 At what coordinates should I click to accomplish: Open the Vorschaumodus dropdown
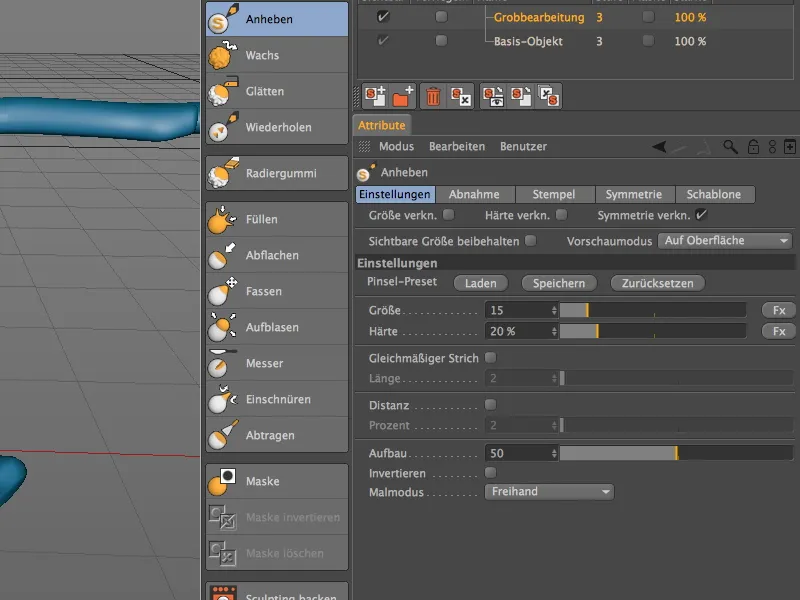pos(726,240)
